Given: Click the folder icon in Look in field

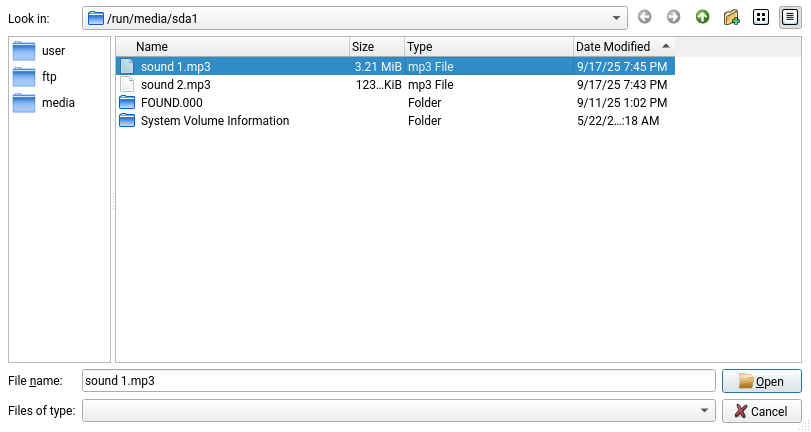Looking at the screenshot, I should [96, 18].
